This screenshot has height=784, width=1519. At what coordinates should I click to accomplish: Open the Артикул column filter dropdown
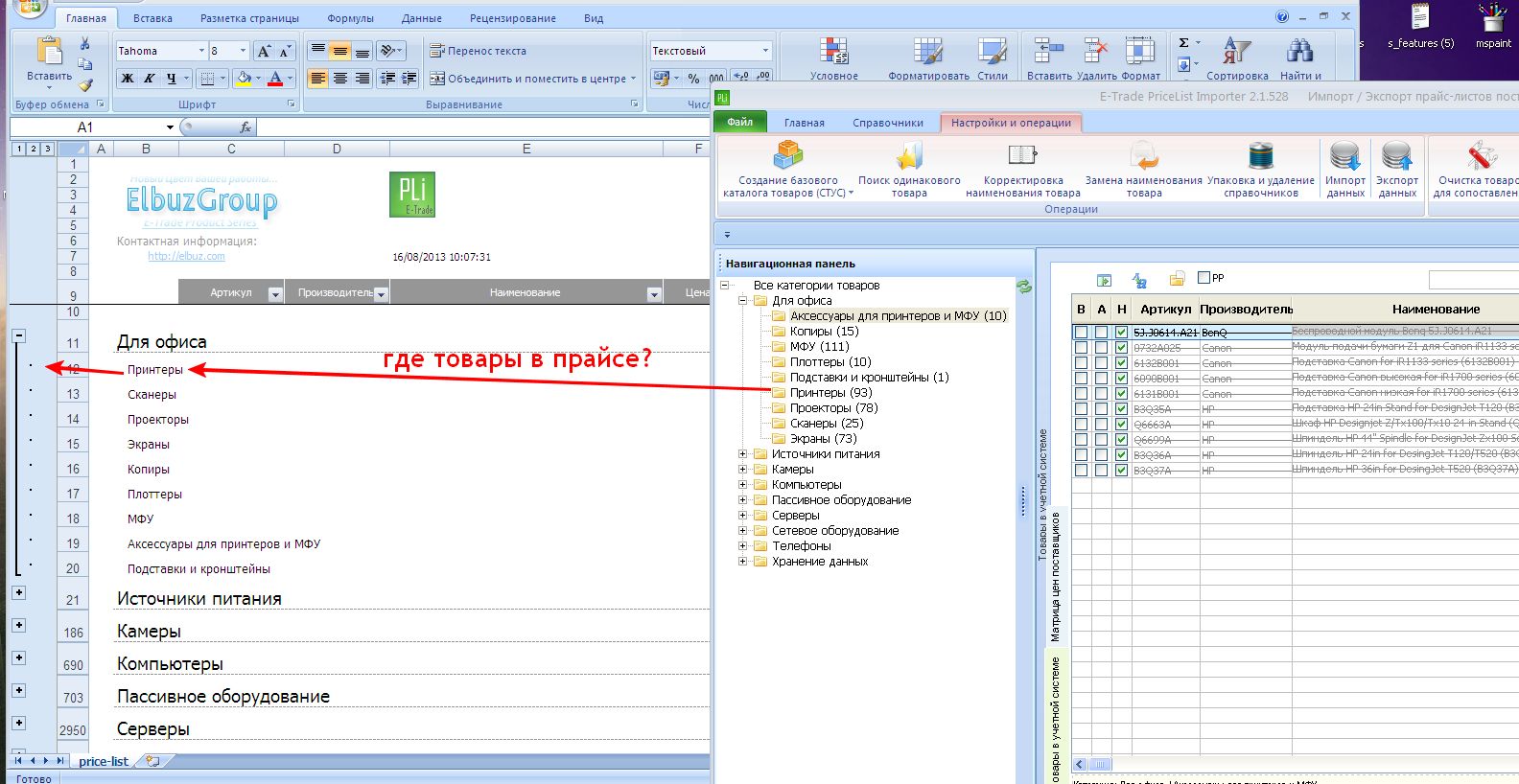click(x=275, y=294)
